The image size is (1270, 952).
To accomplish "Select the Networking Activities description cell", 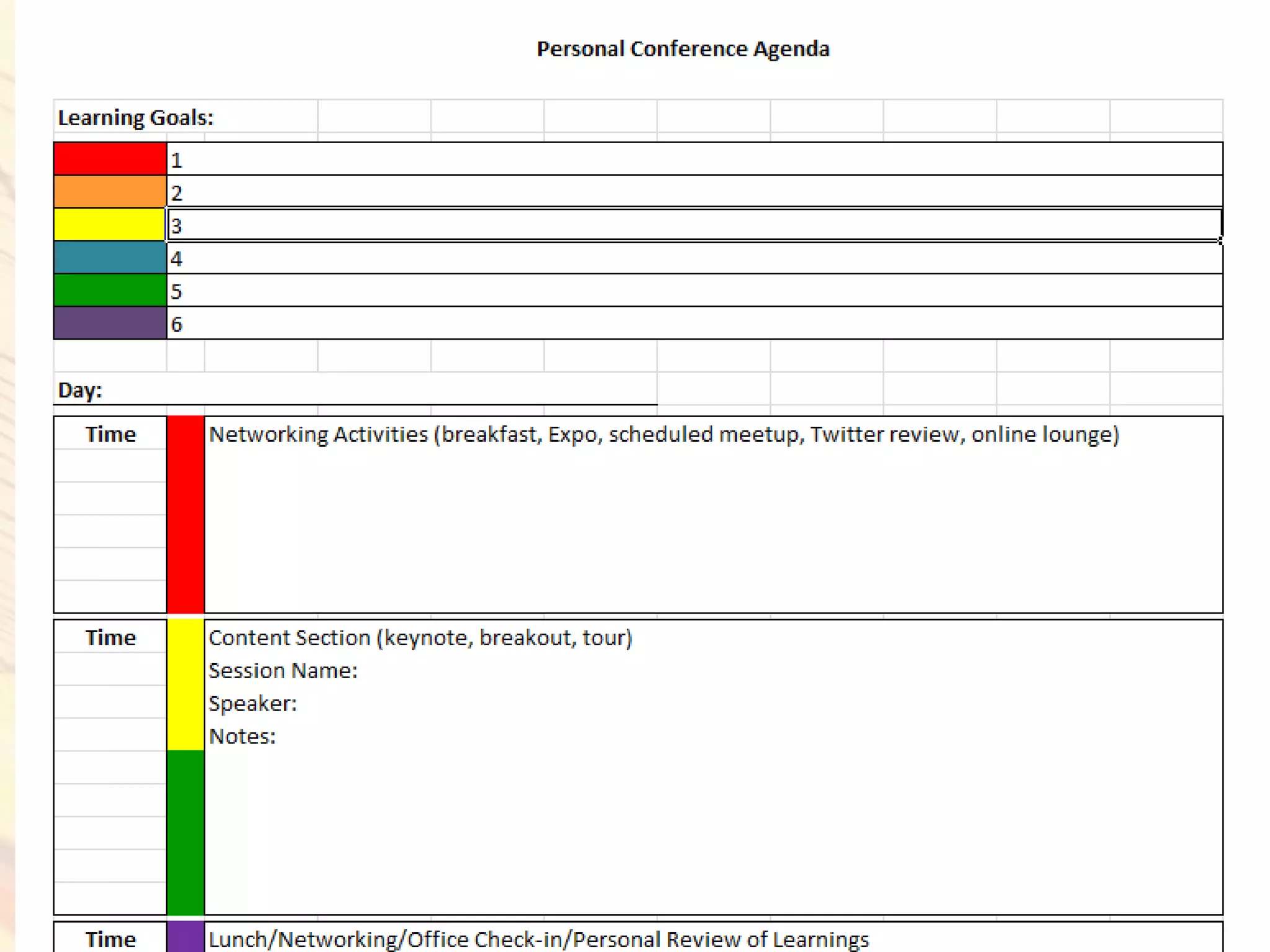I will (664, 434).
